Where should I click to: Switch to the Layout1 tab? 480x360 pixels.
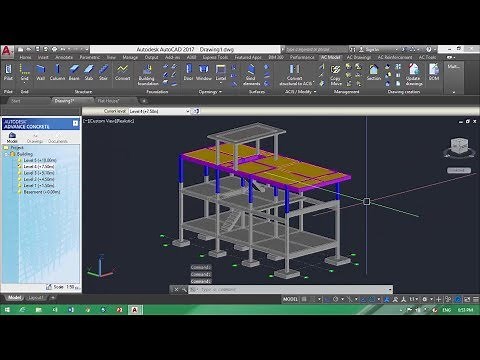click(x=35, y=298)
